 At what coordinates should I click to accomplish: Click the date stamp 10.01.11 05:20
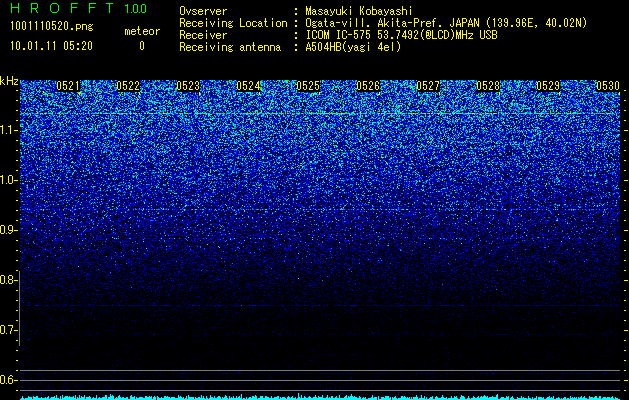click(51, 46)
